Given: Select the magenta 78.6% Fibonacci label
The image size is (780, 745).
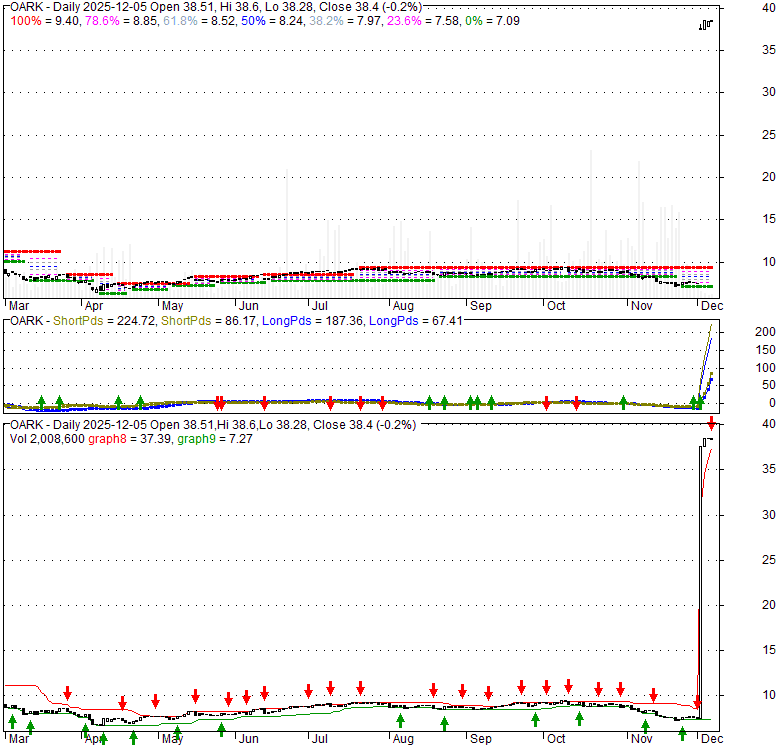Looking at the screenshot, I should (x=102, y=21).
